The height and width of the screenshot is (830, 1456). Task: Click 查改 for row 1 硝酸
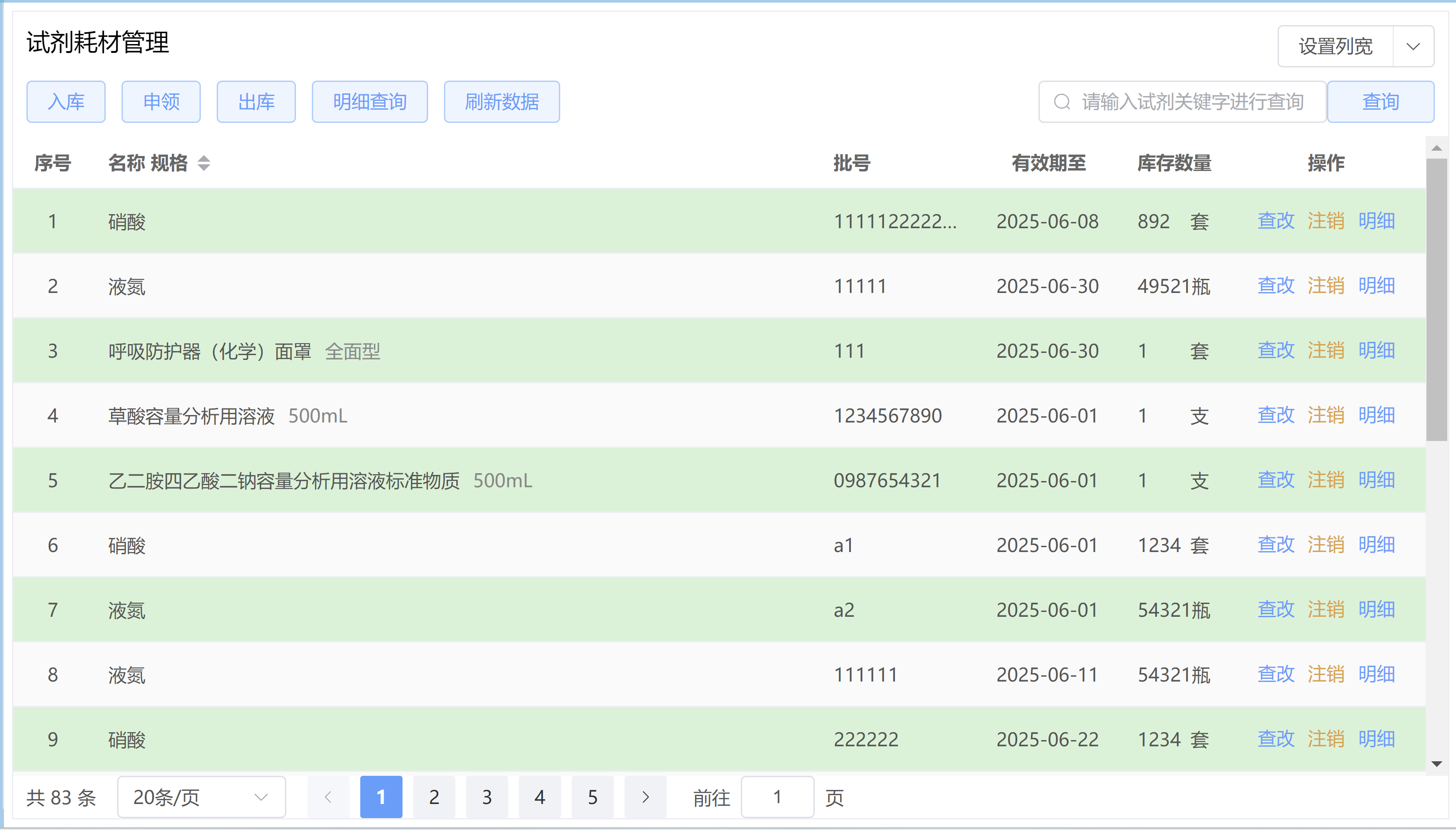point(1275,221)
